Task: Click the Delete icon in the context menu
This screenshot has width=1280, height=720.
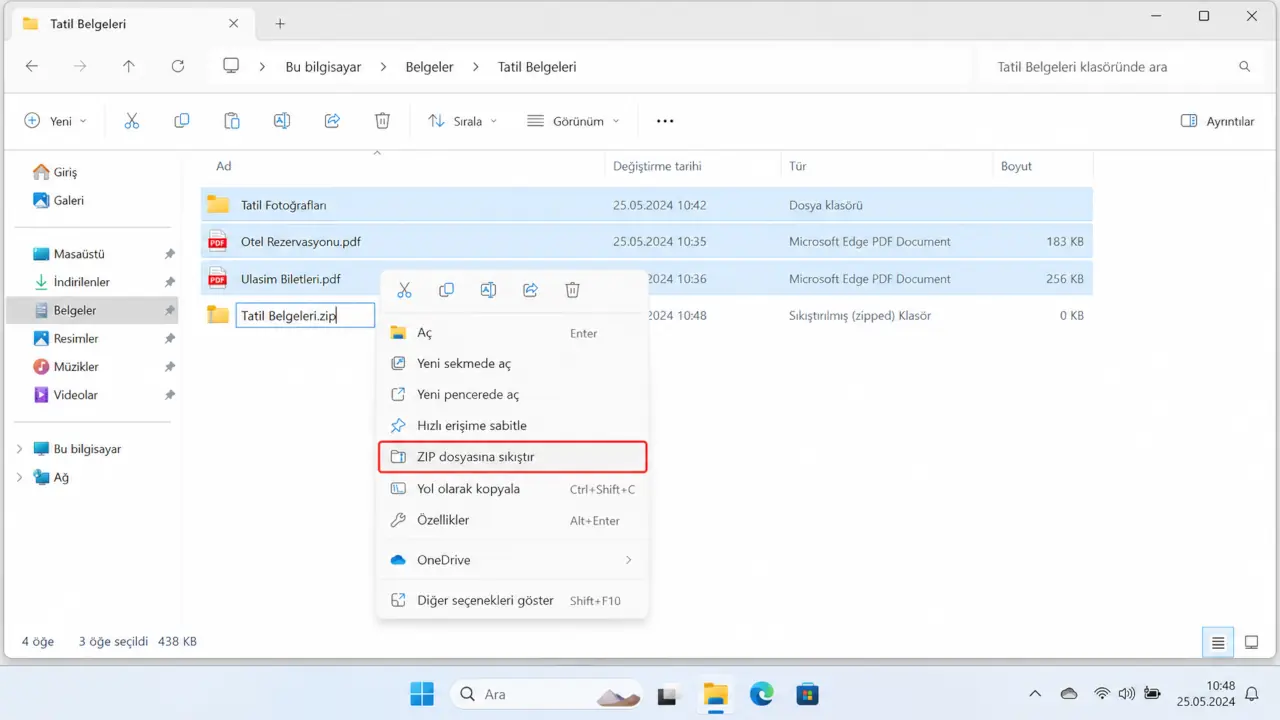Action: point(572,290)
